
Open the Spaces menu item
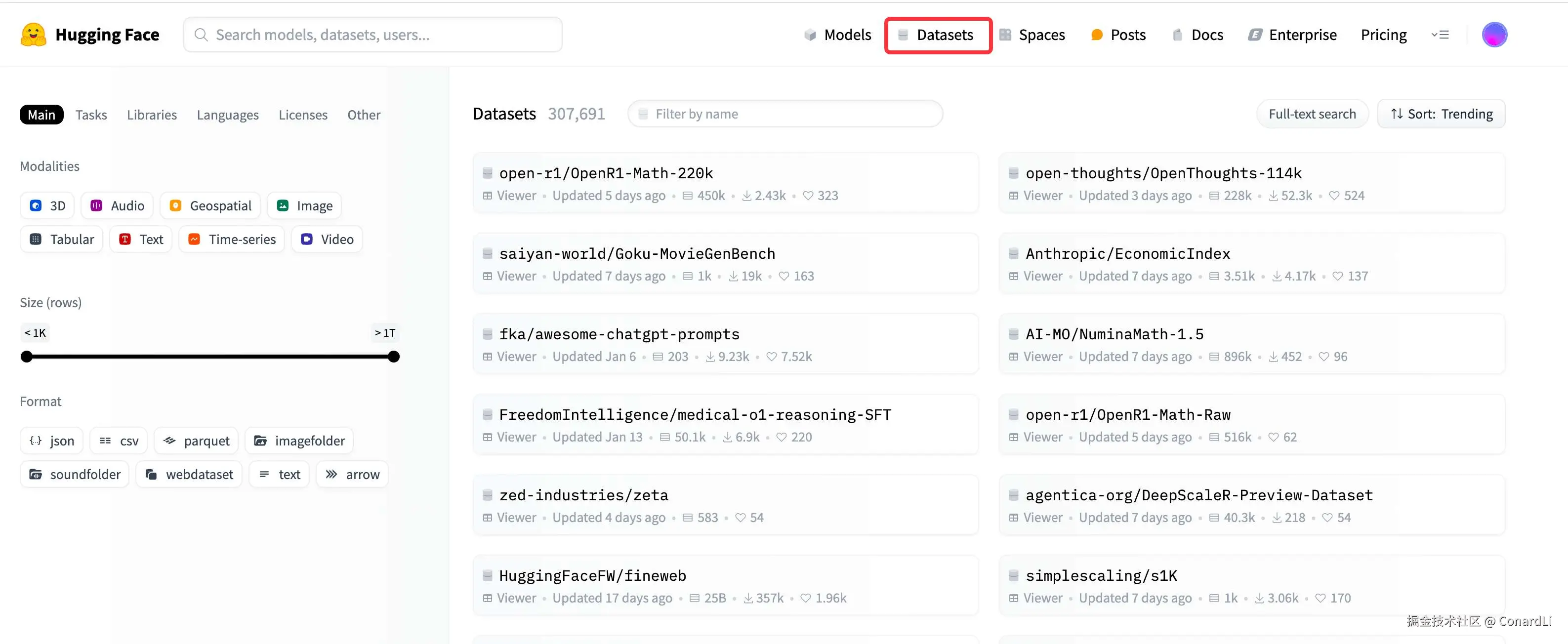pos(1041,35)
